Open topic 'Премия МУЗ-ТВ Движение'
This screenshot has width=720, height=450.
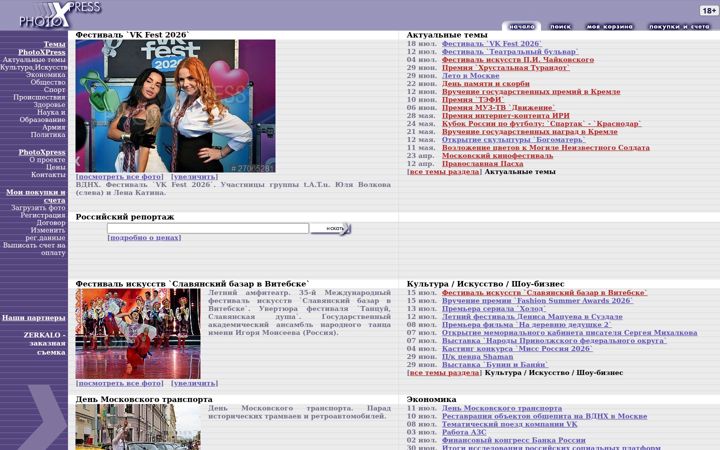498,108
